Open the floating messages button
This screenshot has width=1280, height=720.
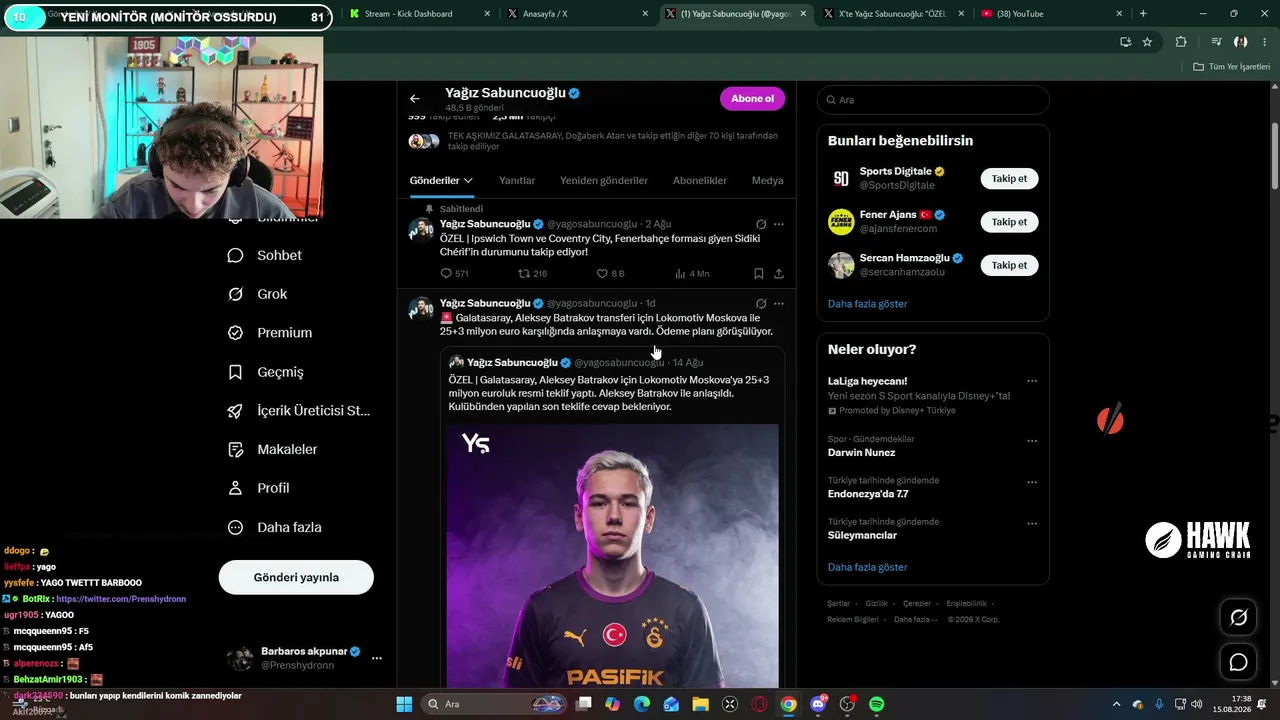[1238, 662]
